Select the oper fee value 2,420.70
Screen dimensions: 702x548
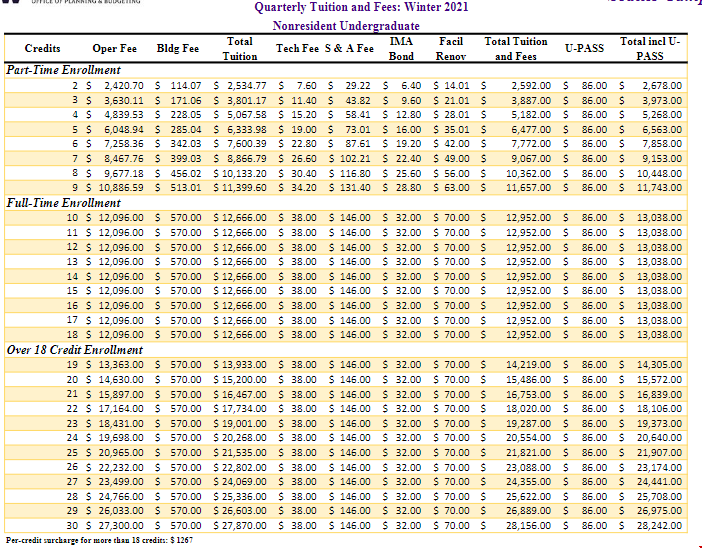tap(124, 86)
